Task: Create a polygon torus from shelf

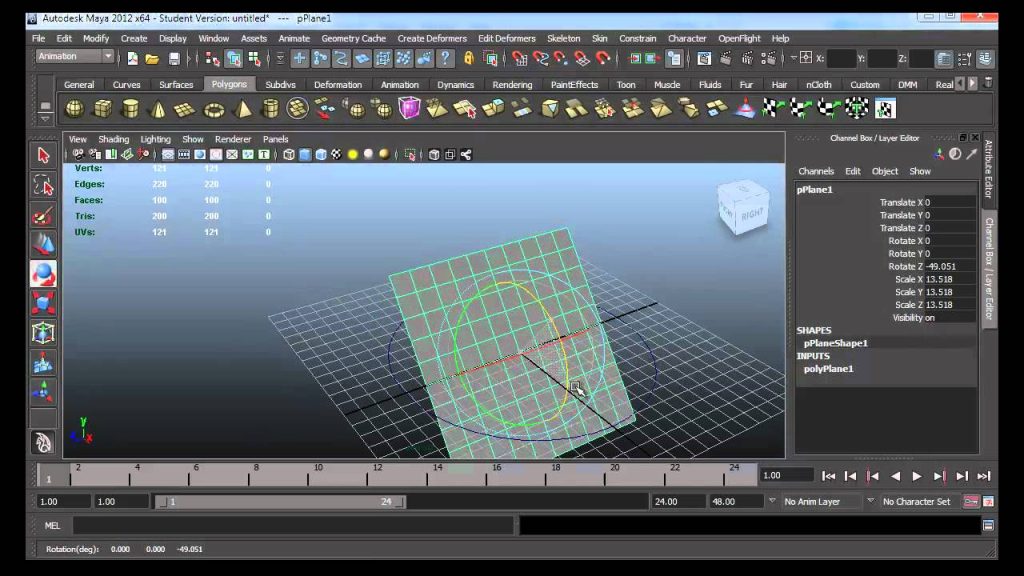Action: pyautogui.click(x=214, y=109)
